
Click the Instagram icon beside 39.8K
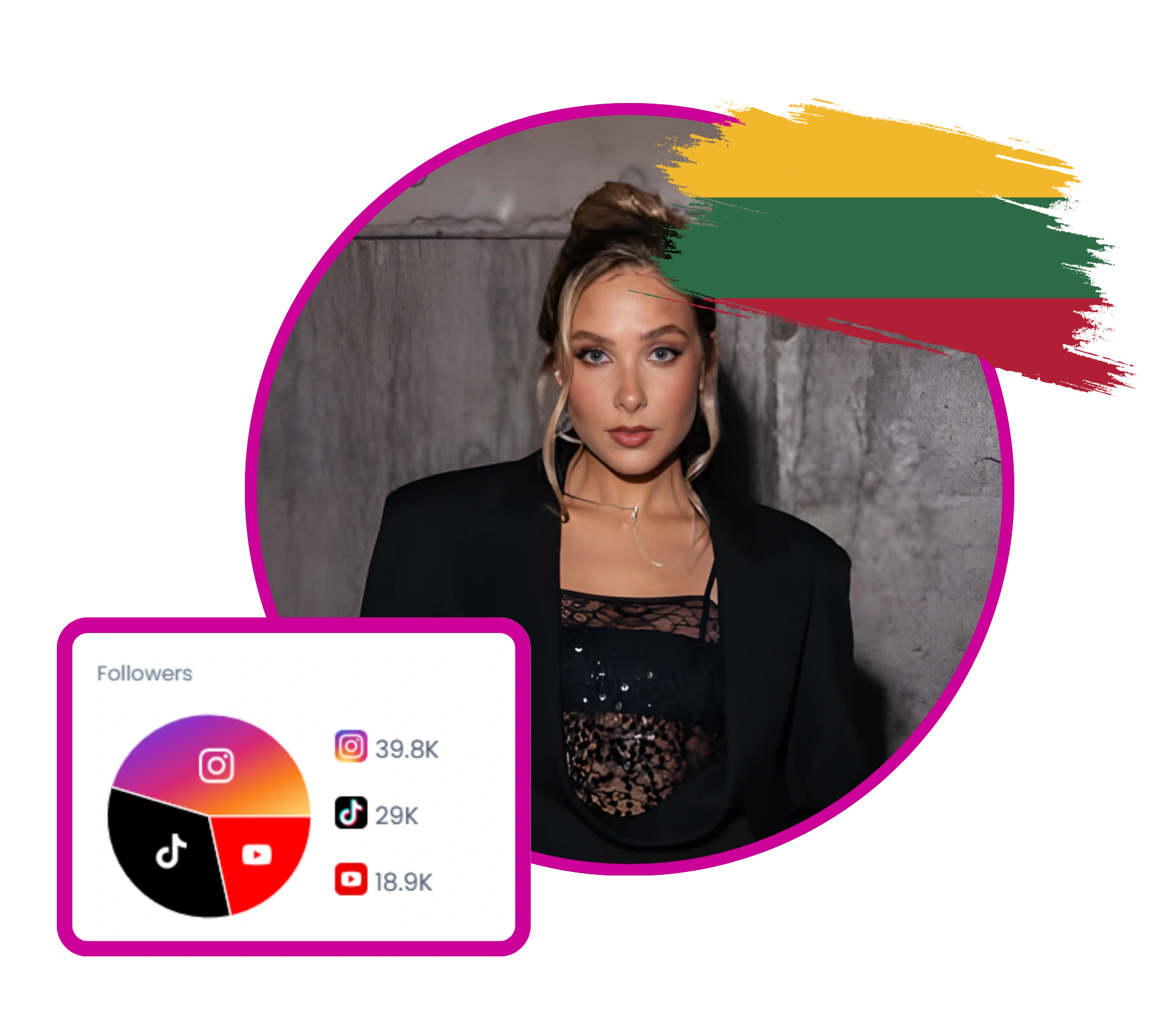tap(350, 746)
